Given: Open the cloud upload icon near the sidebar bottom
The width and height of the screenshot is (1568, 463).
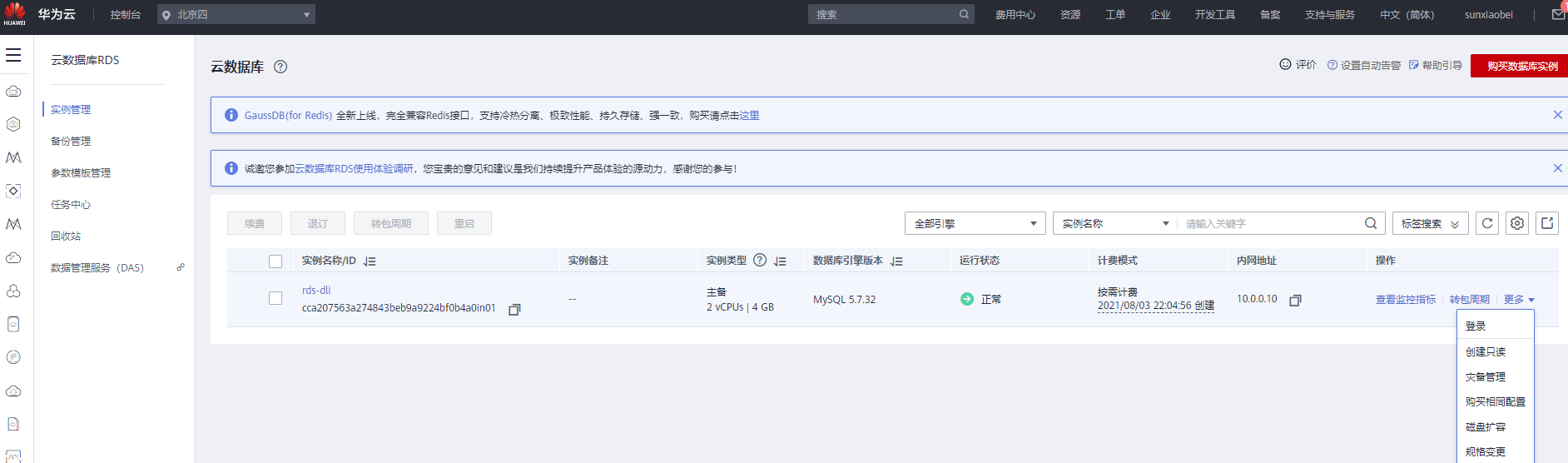Looking at the screenshot, I should [13, 391].
